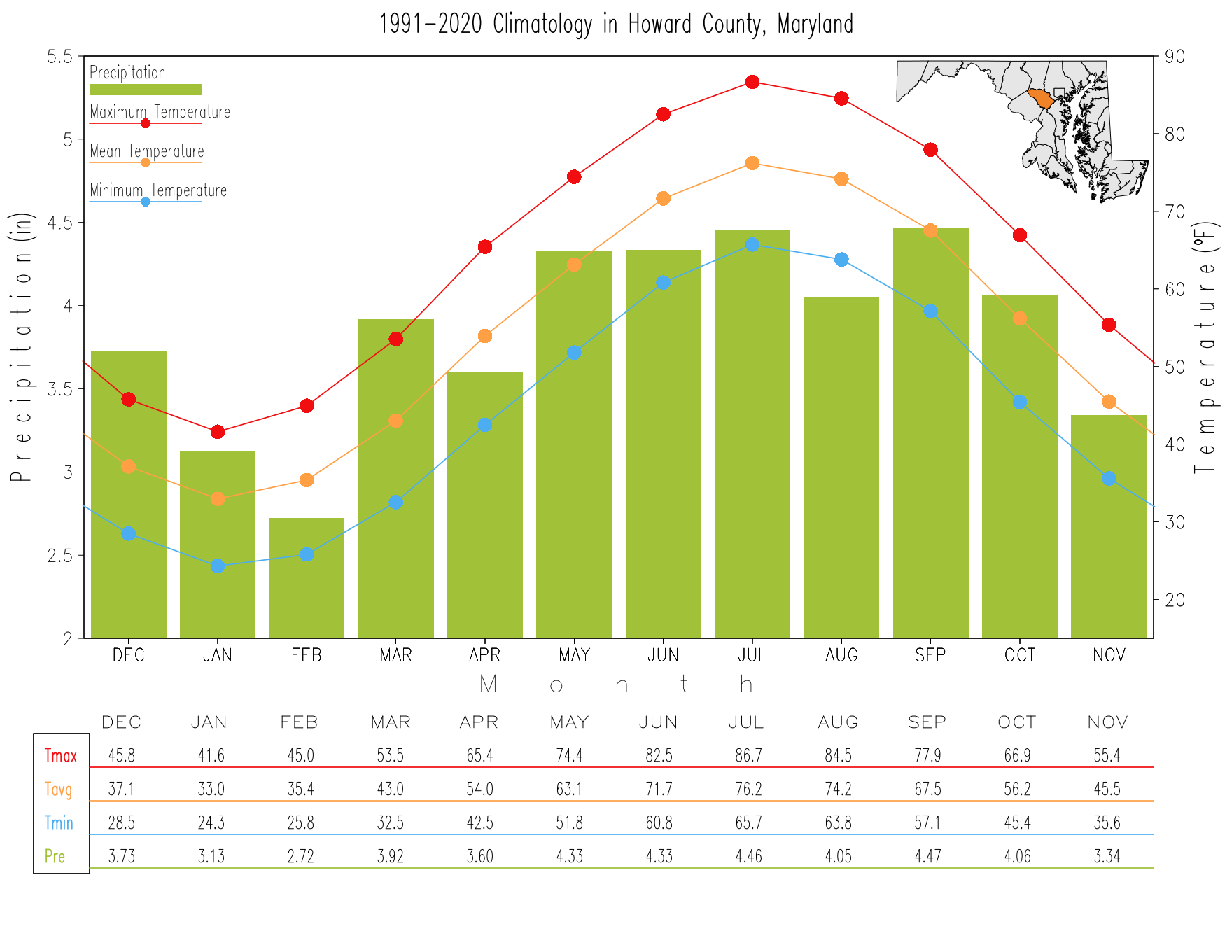The height and width of the screenshot is (952, 1232).
Task: Click the red Maximum Temperature legend marker
Action: point(146,123)
